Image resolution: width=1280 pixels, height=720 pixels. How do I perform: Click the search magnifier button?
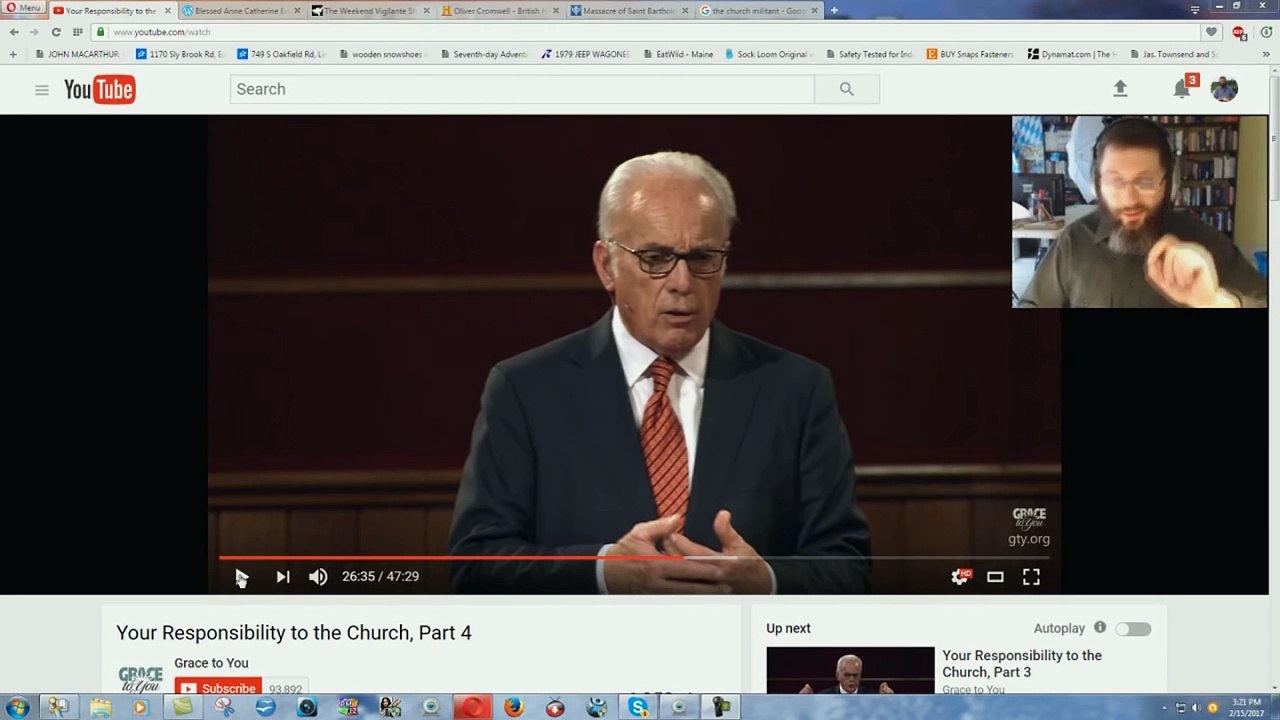click(847, 89)
